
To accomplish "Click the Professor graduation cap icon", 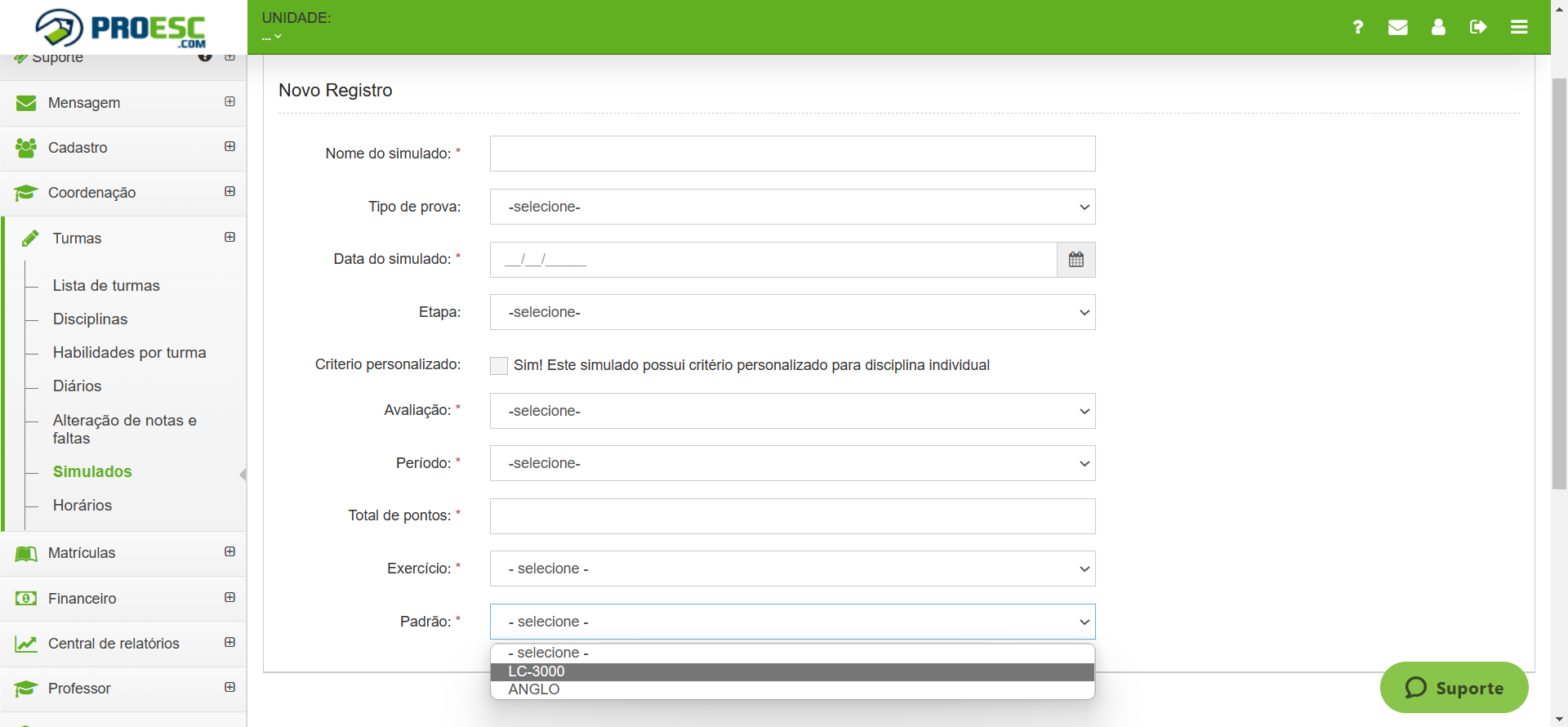I will coord(26,689).
